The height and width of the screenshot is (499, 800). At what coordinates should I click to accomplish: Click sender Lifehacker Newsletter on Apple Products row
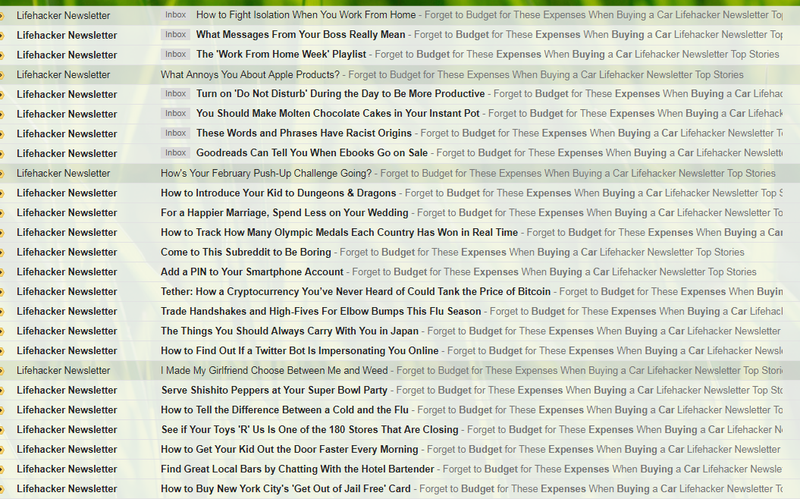(x=63, y=74)
